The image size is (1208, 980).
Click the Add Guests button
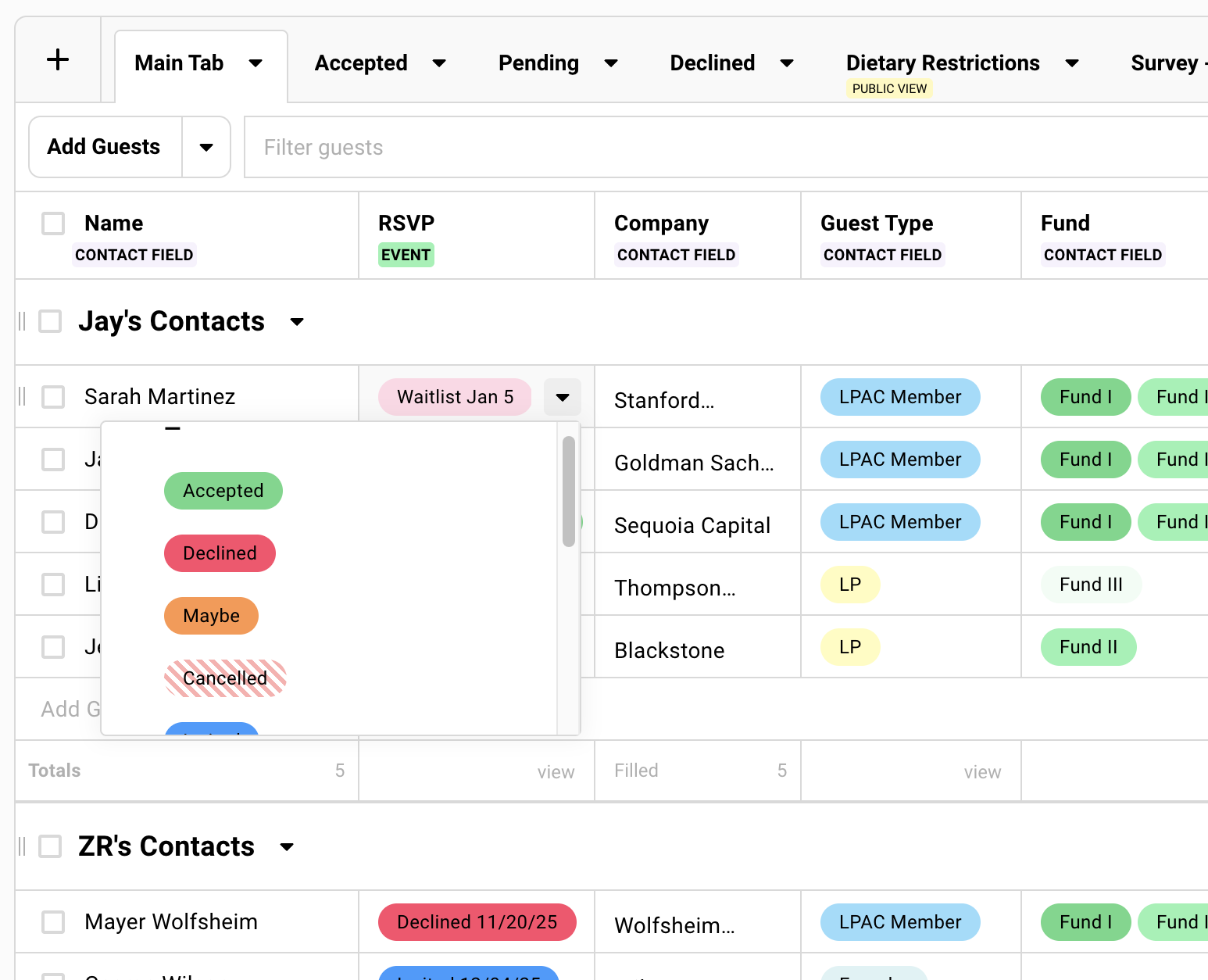click(103, 147)
